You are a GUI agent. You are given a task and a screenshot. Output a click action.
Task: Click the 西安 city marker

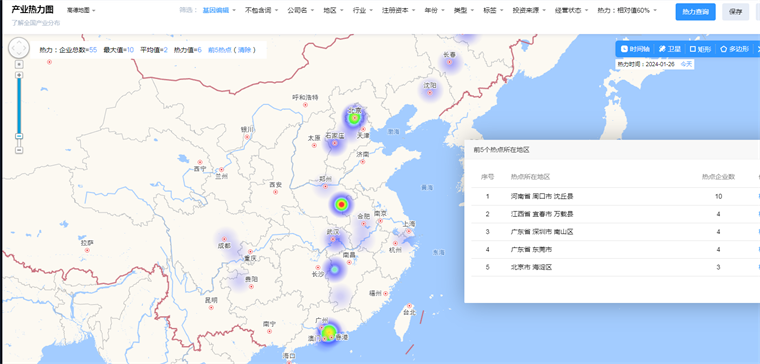coord(275,192)
